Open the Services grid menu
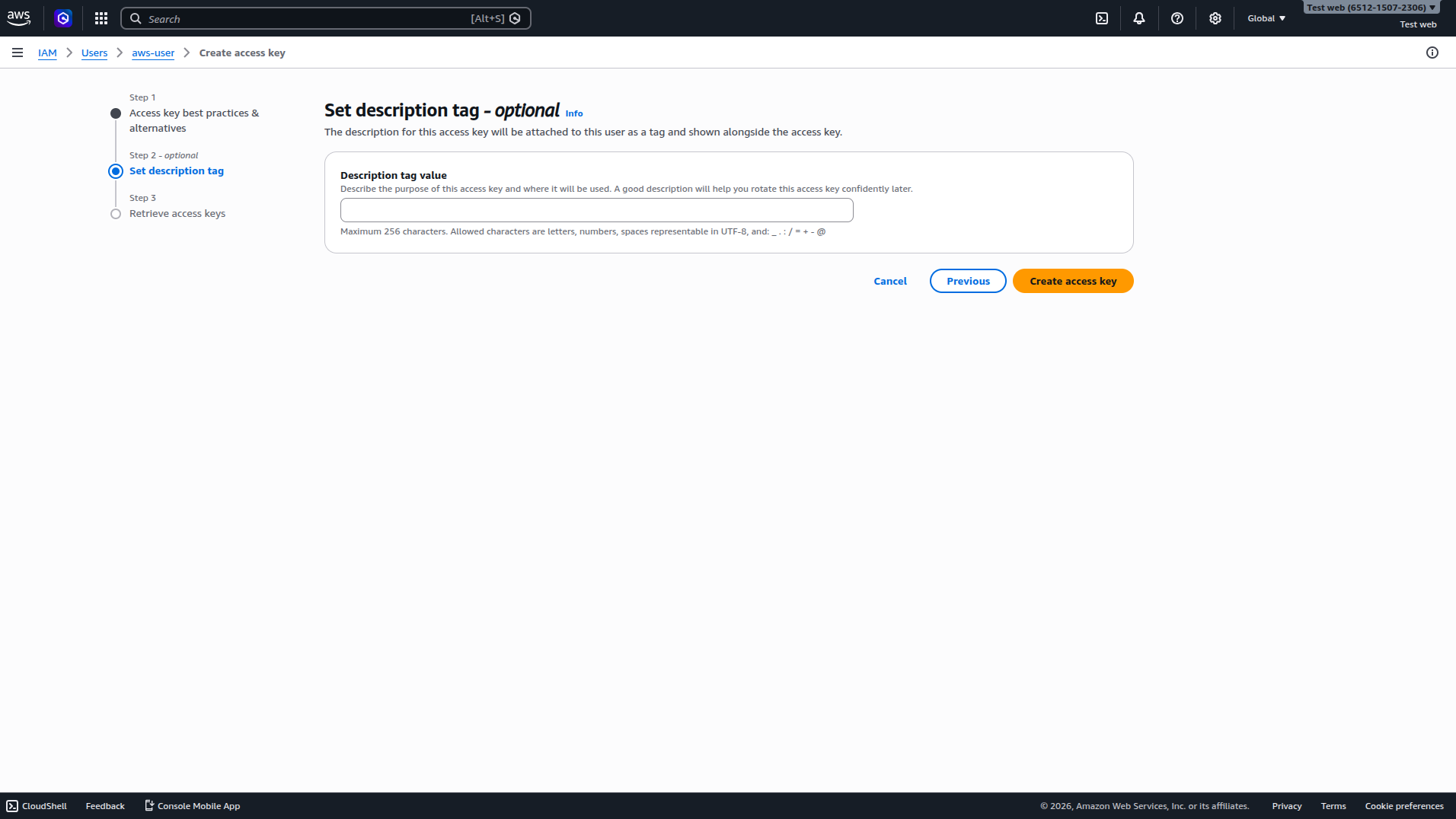This screenshot has height=819, width=1456. [101, 18]
